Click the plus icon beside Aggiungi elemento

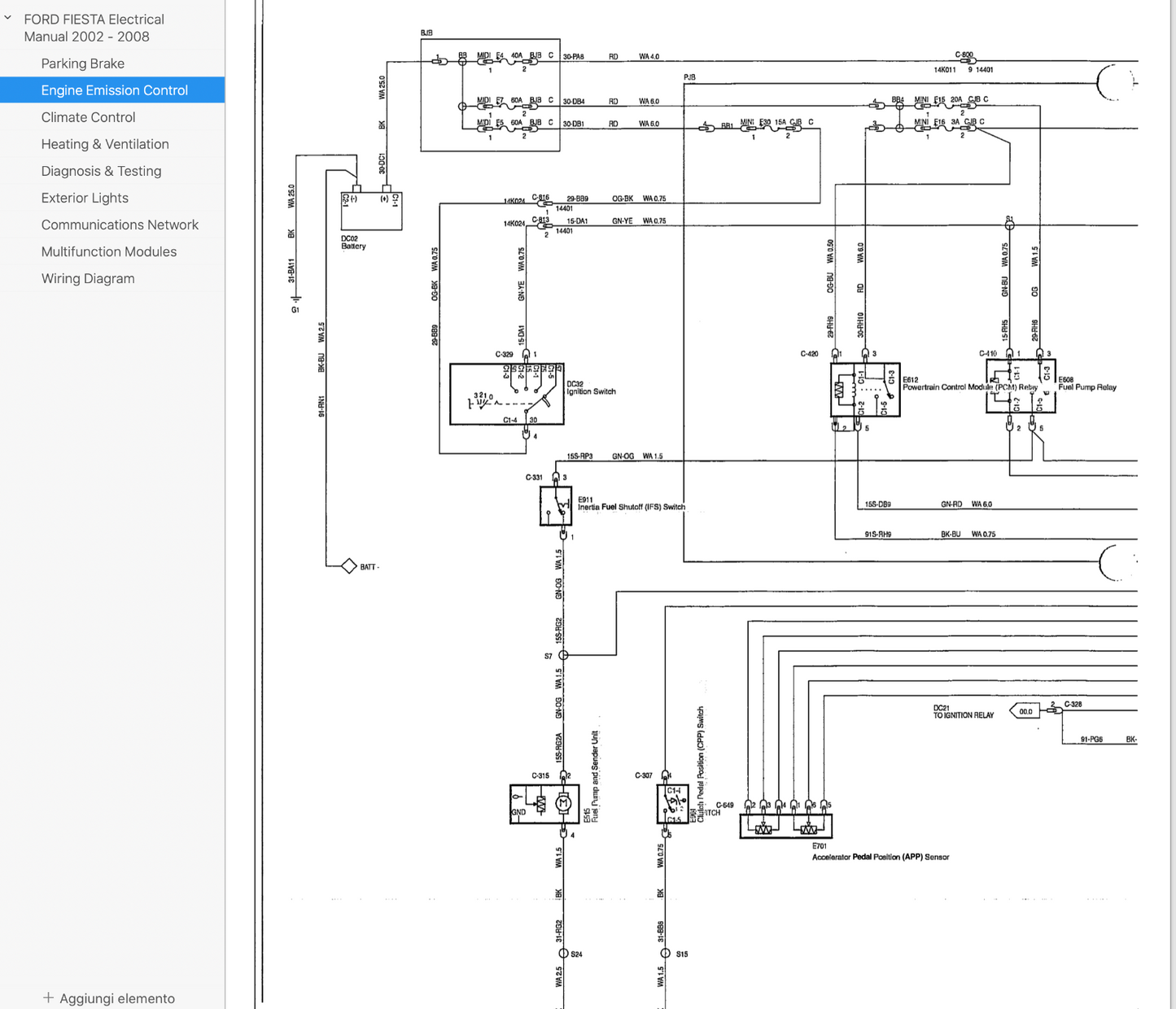[48, 998]
